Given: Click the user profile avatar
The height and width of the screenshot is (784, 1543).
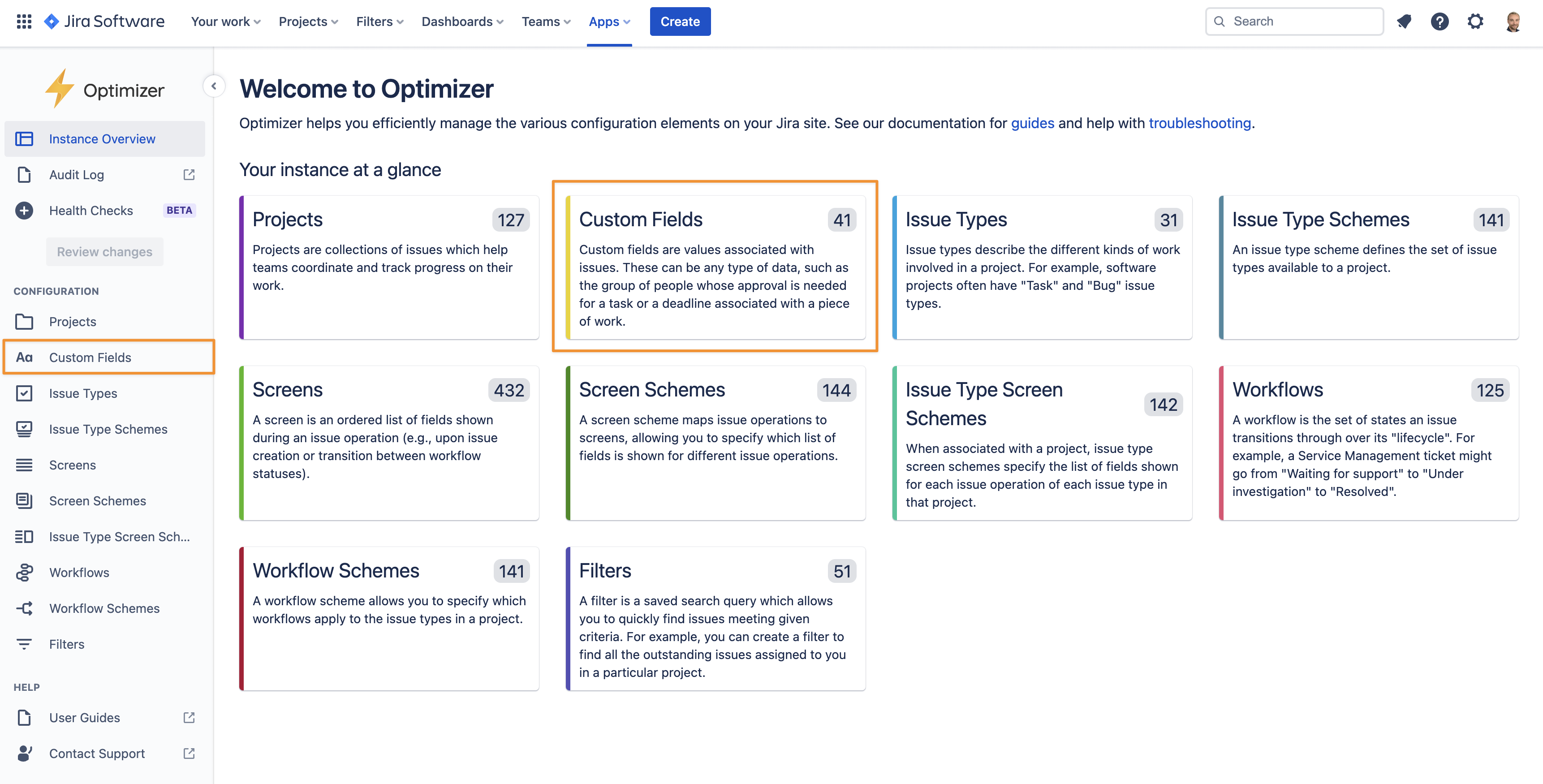Looking at the screenshot, I should [1513, 22].
